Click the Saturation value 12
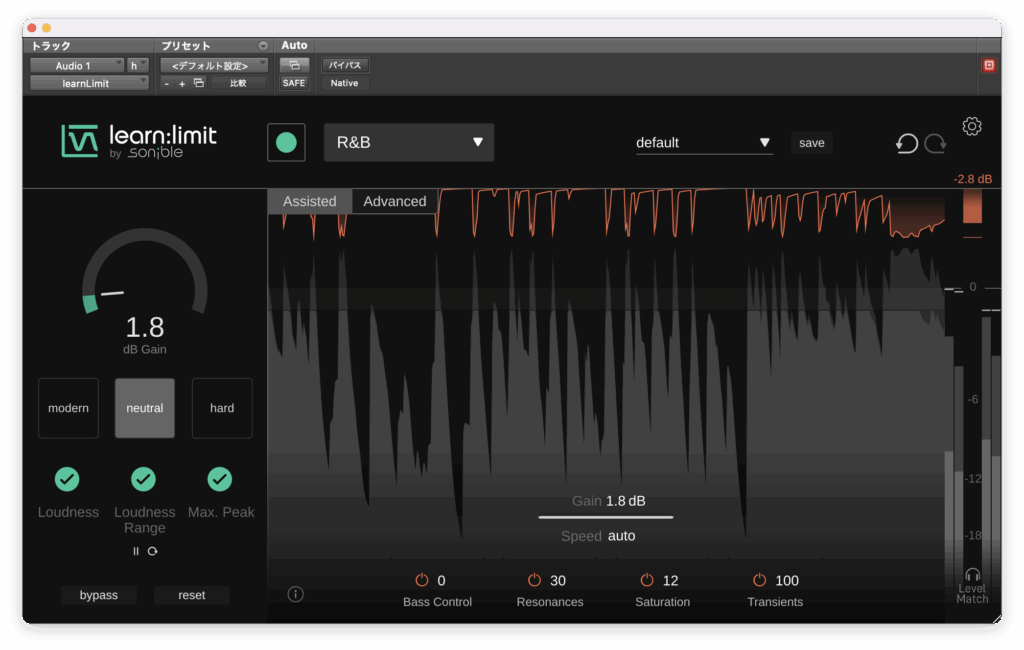The width and height of the screenshot is (1024, 650). [670, 580]
